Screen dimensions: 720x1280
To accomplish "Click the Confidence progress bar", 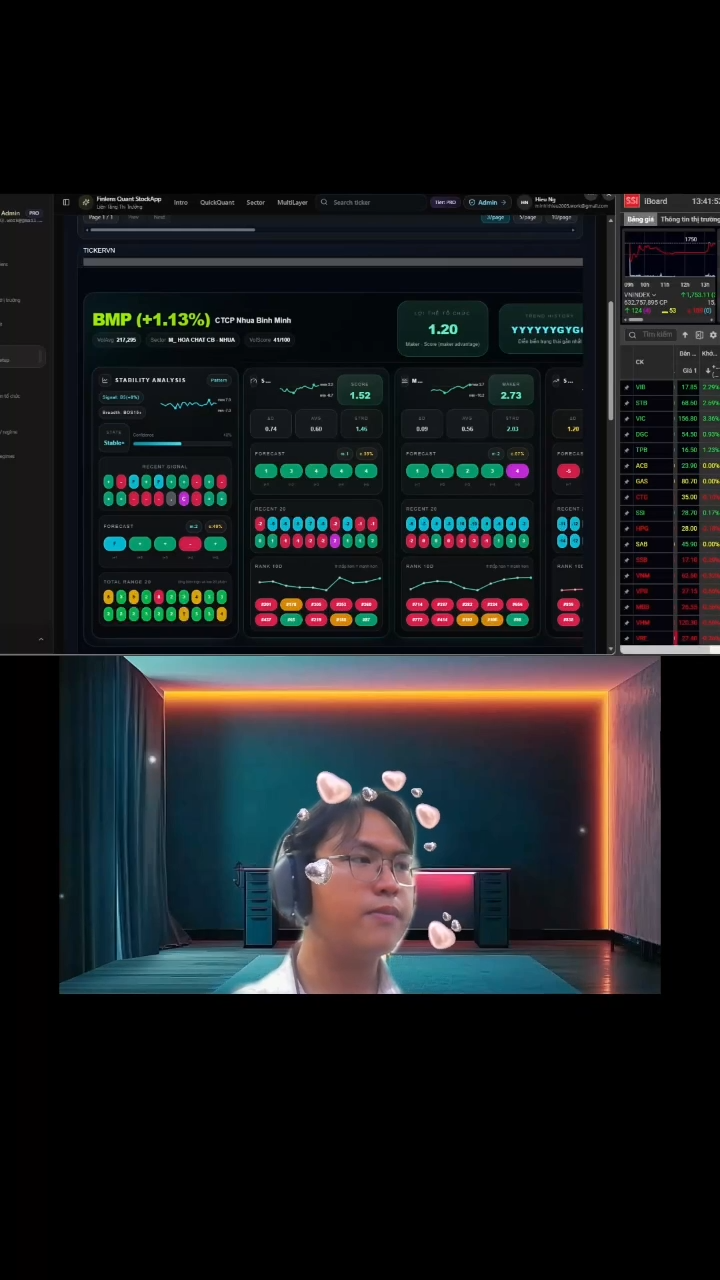I will pos(181,443).
